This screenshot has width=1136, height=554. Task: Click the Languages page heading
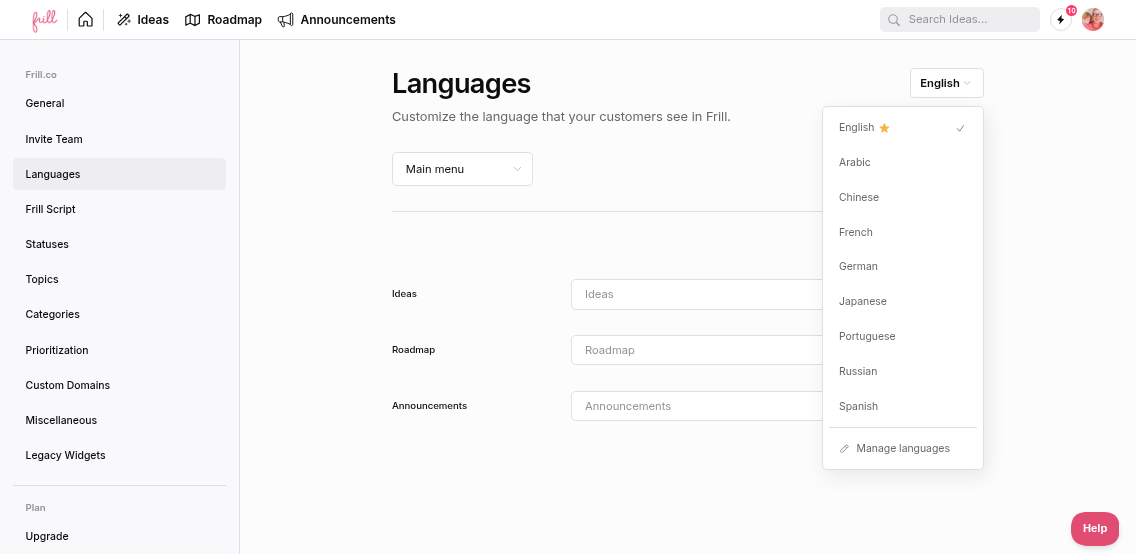[x=462, y=84]
